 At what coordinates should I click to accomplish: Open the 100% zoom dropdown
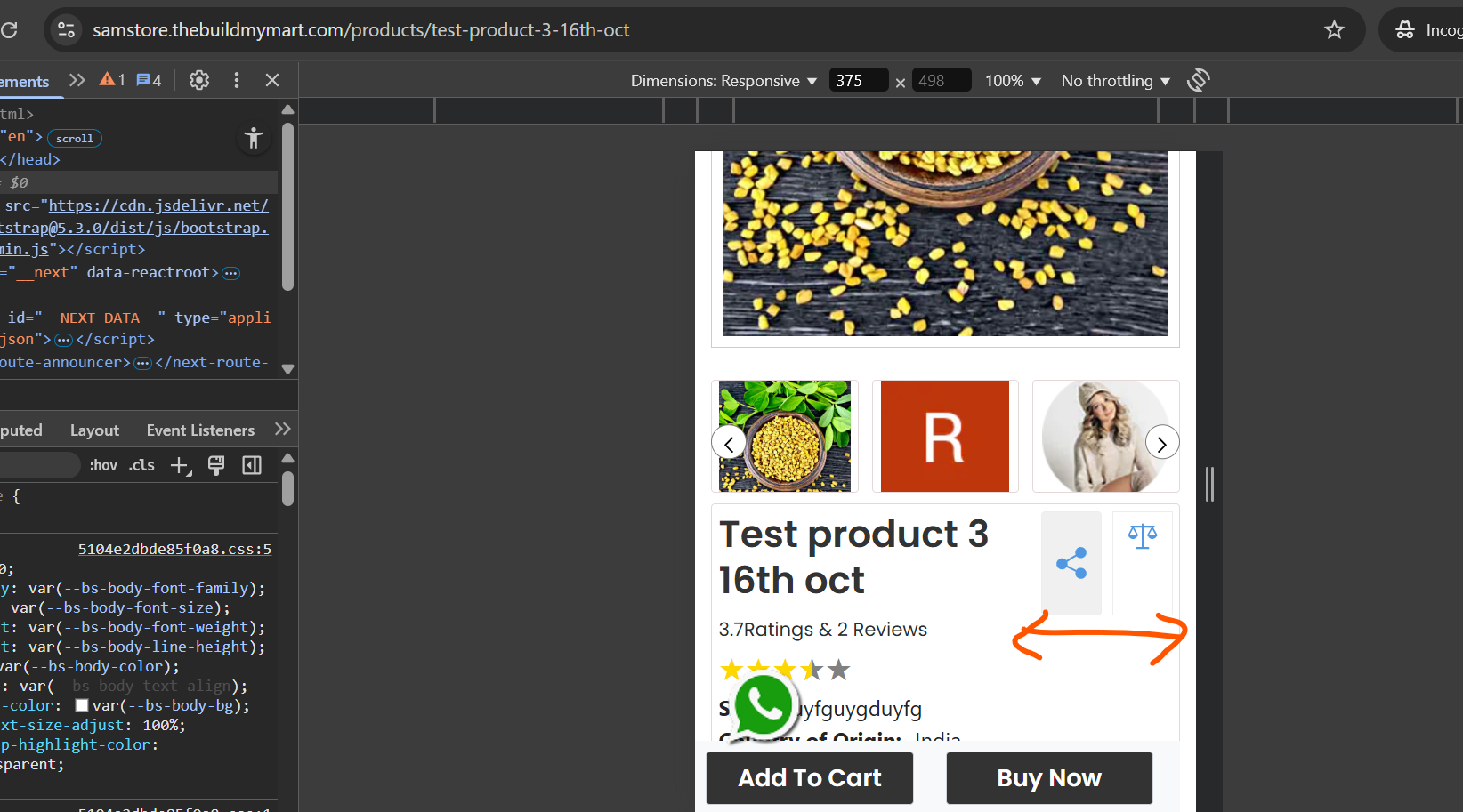[1013, 81]
